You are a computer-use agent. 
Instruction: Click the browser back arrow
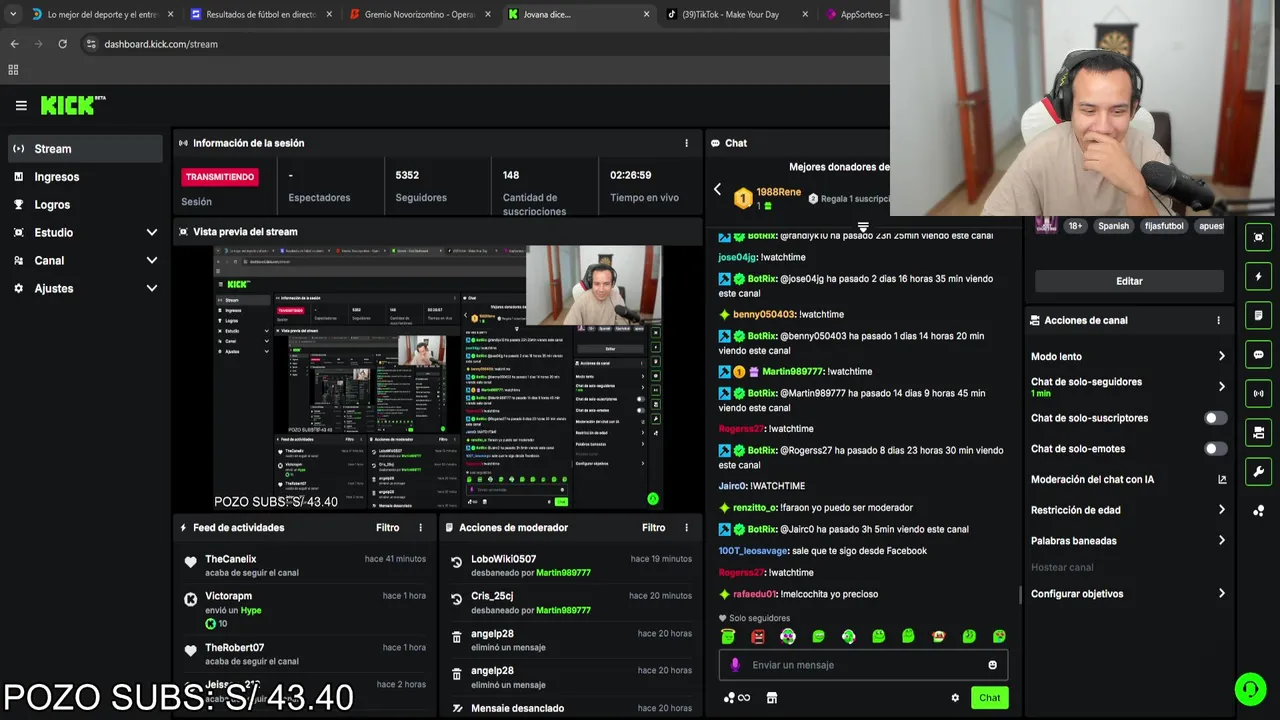[14, 44]
